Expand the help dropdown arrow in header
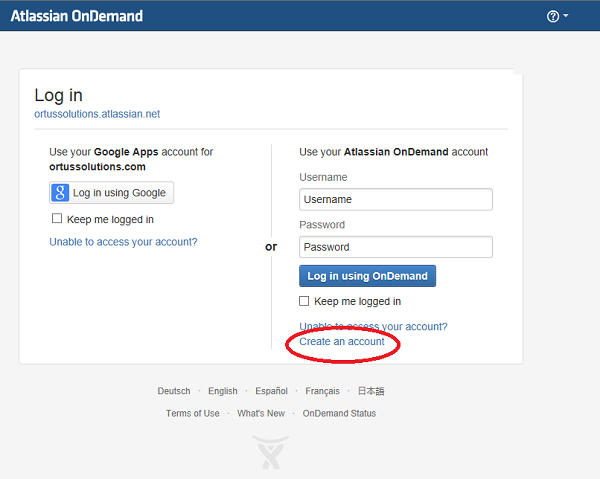The width and height of the screenshot is (600, 479). [x=566, y=17]
